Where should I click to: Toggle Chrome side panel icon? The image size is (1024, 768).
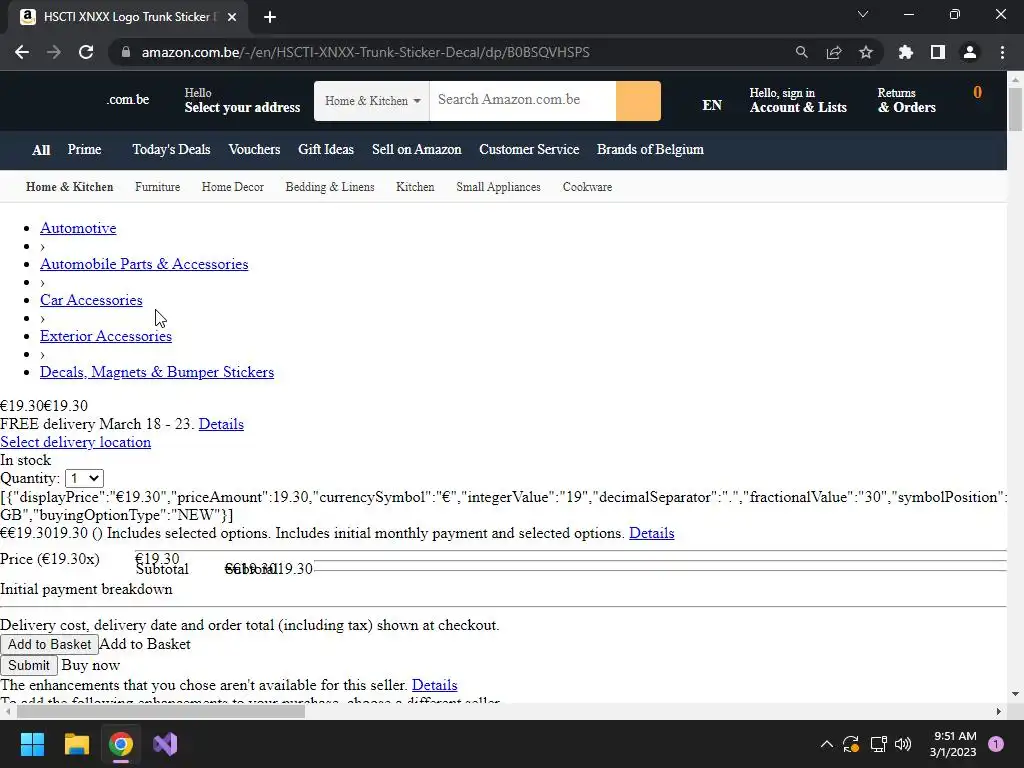coord(938,52)
